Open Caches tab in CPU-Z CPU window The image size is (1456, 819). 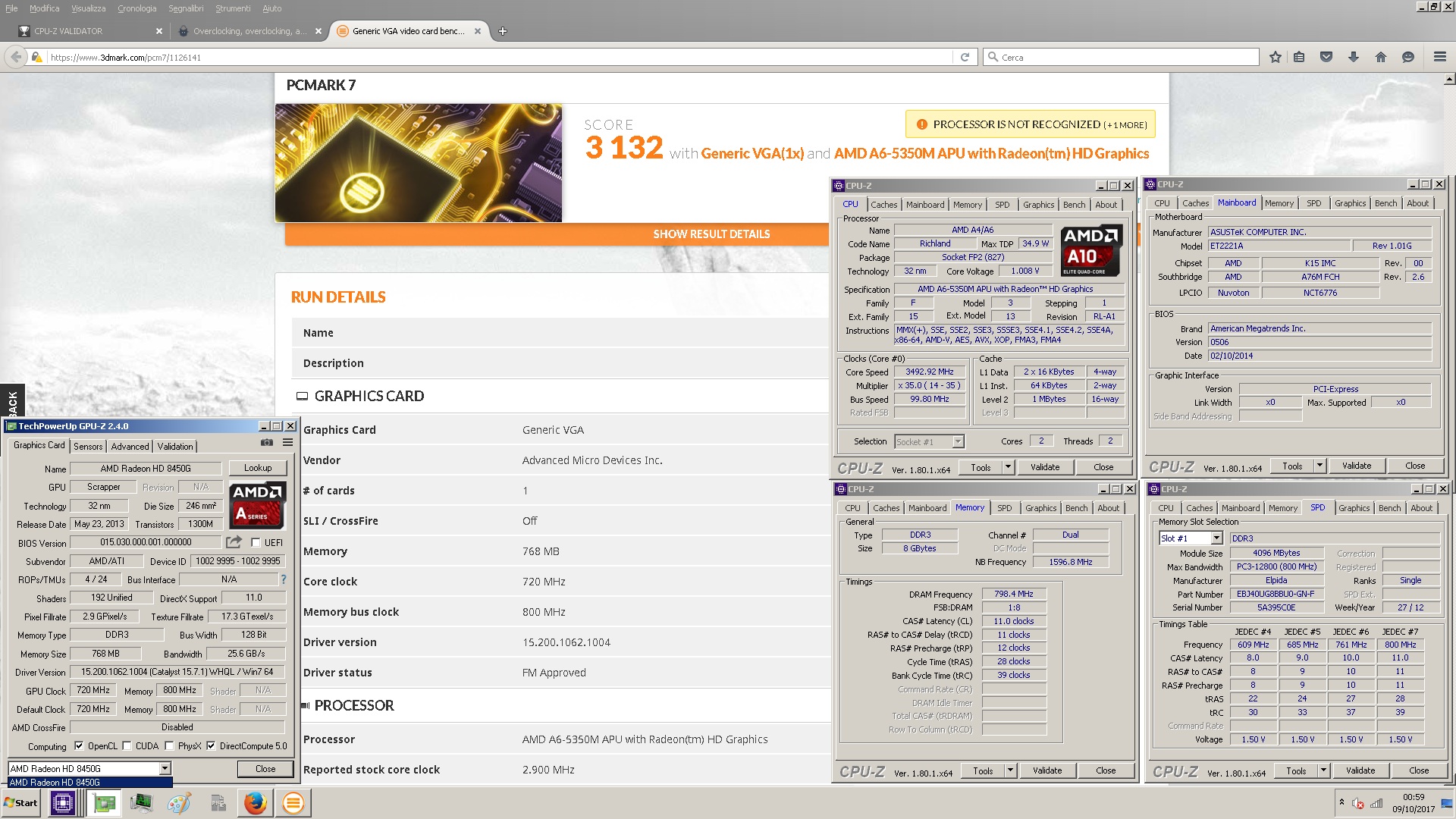tap(884, 205)
